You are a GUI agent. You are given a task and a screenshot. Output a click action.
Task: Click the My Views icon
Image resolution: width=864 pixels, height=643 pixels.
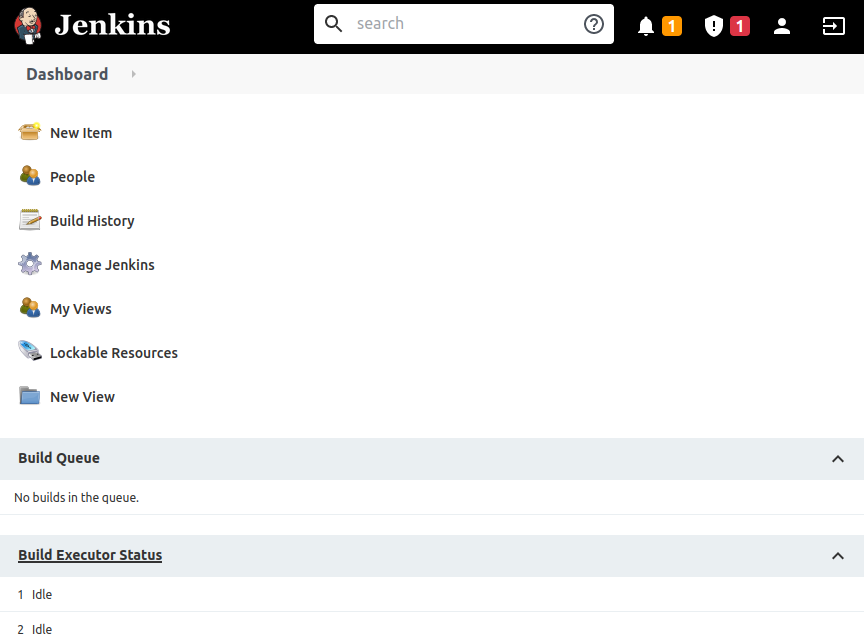[30, 307]
